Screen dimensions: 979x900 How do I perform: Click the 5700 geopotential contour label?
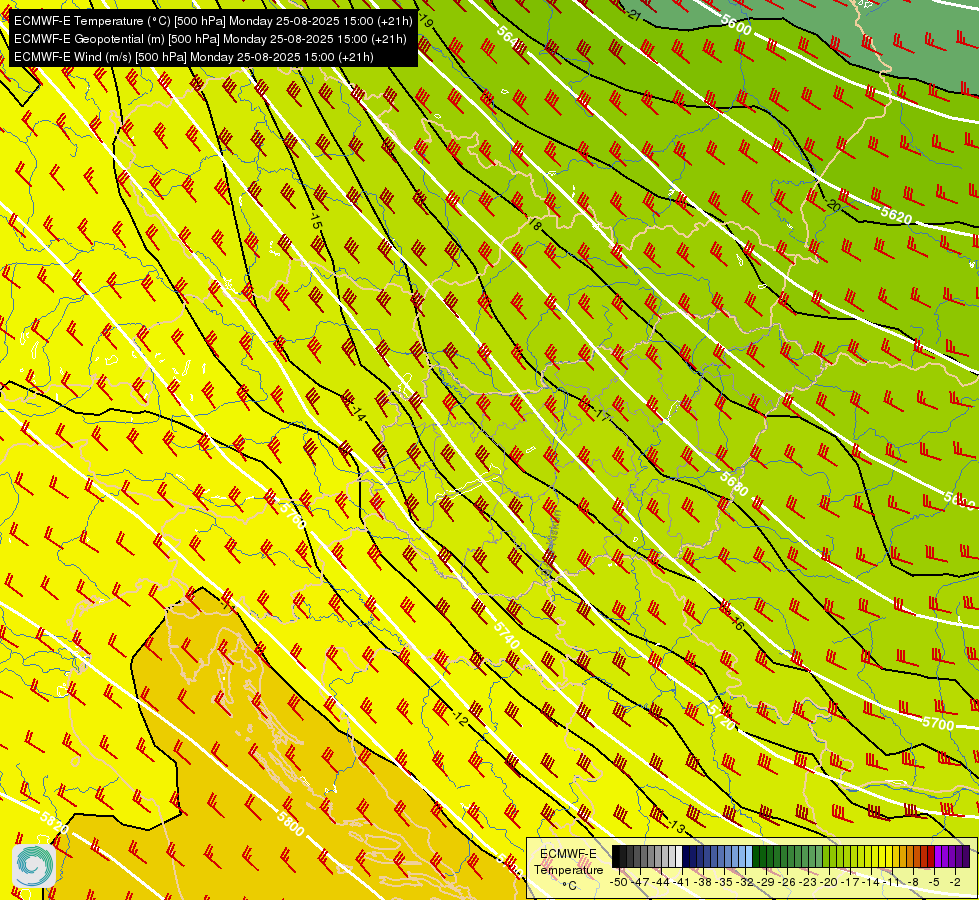tap(938, 723)
